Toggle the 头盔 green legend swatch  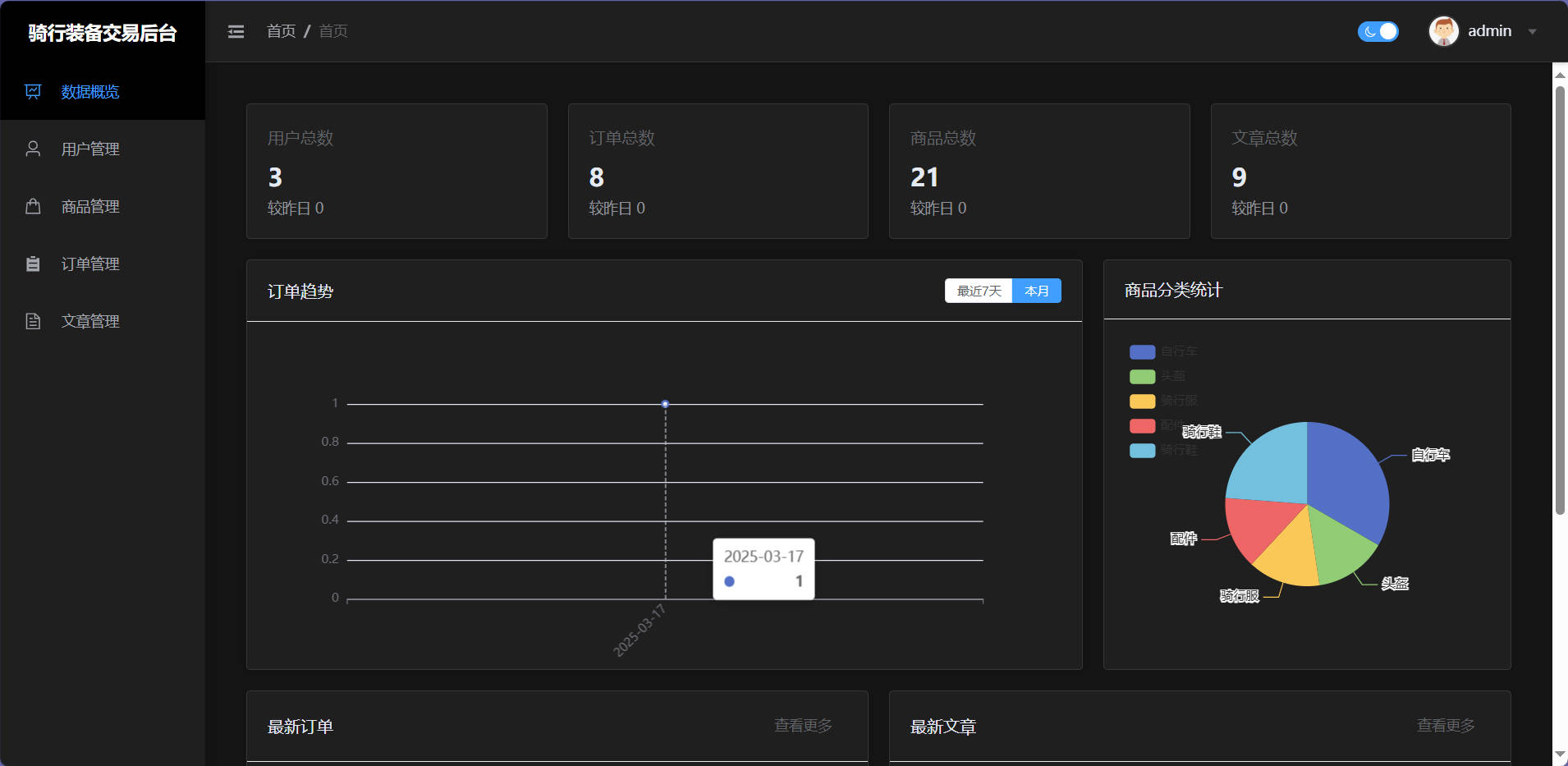(1142, 376)
